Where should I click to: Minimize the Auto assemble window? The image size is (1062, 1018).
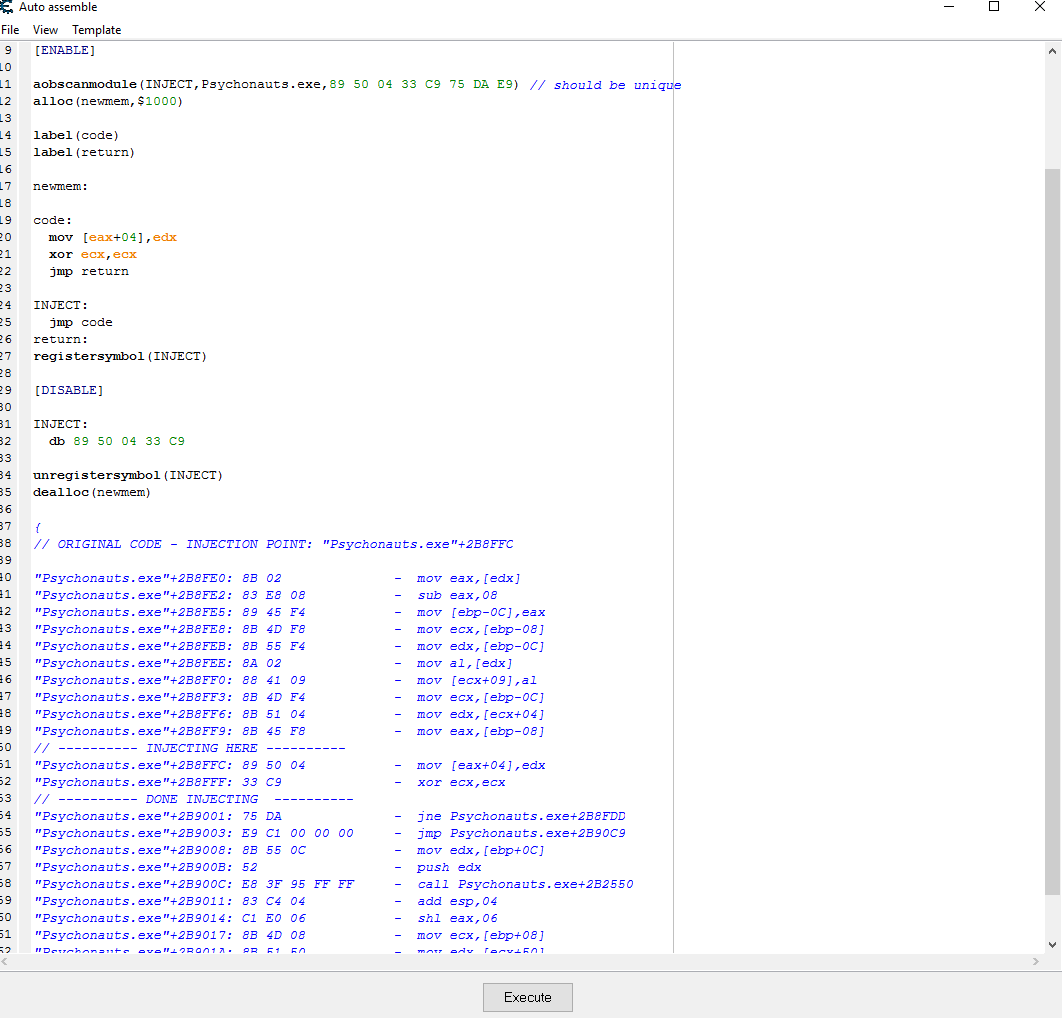[x=948, y=7]
